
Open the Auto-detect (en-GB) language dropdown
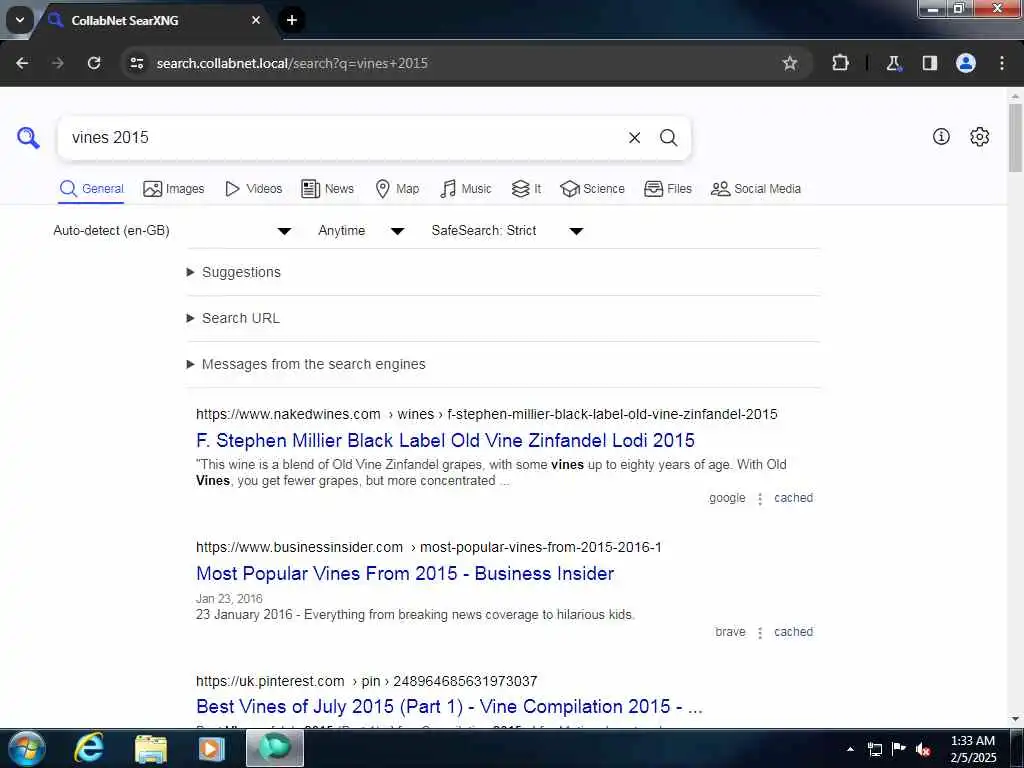click(x=172, y=231)
